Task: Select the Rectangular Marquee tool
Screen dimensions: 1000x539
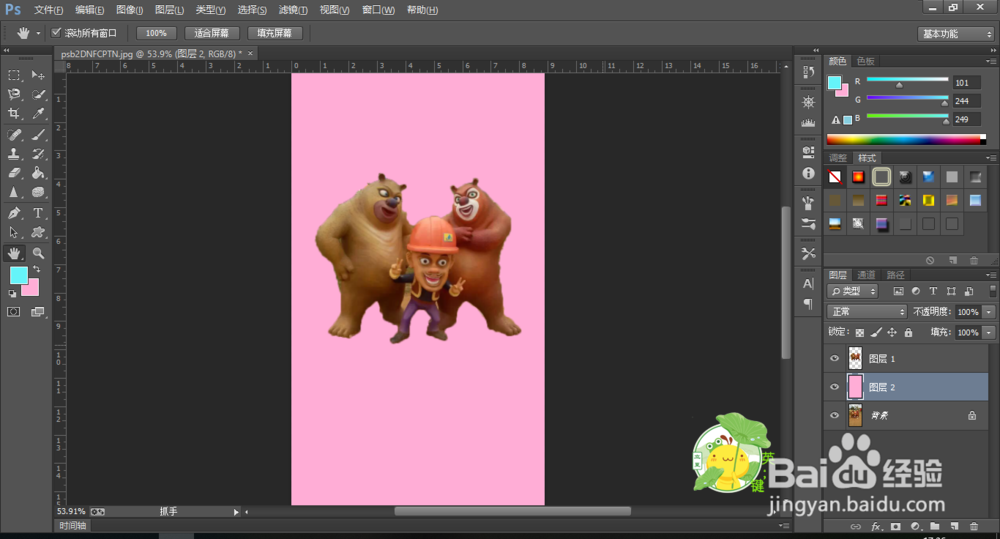Action: [14, 75]
